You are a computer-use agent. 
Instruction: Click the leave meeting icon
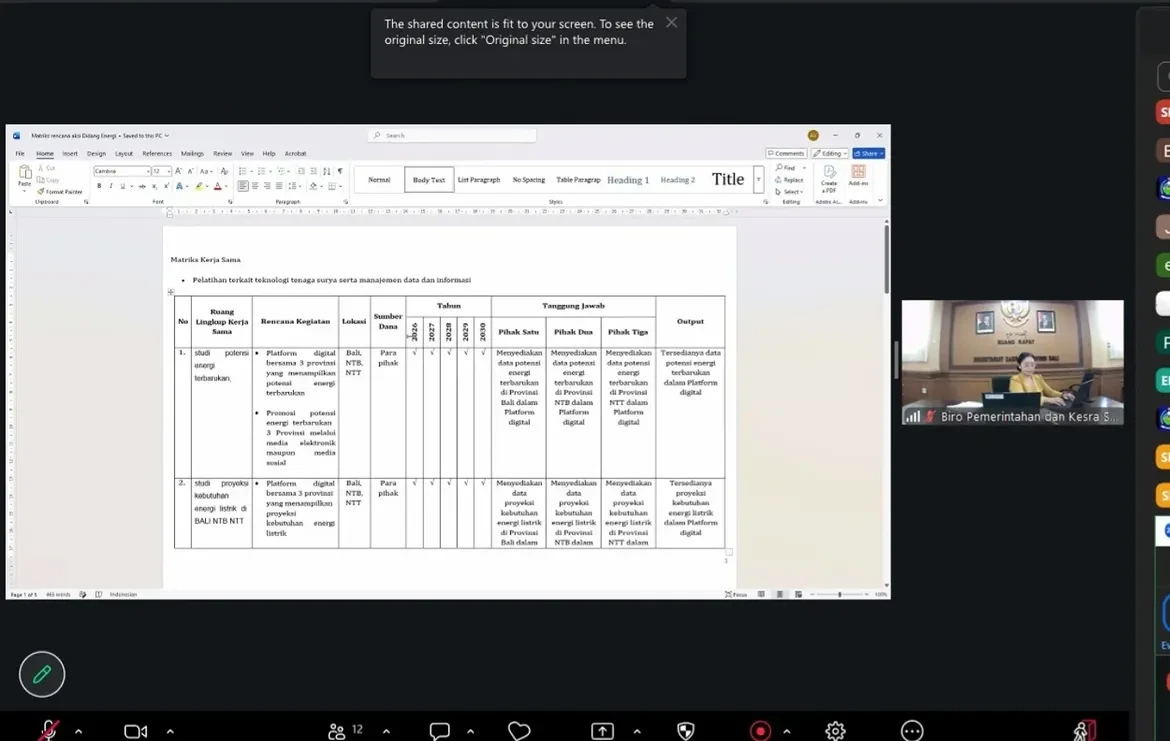pyautogui.click(x=1084, y=731)
